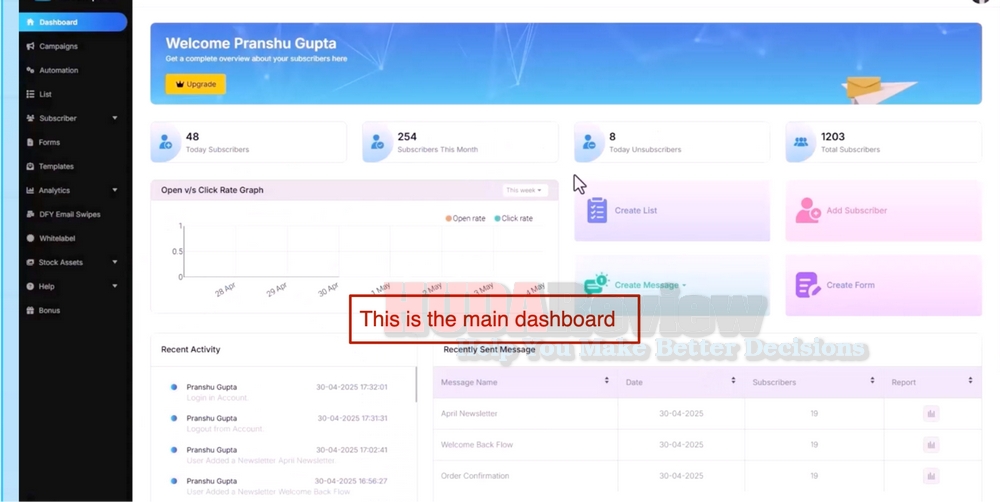This screenshot has width=1000, height=502.
Task: Click the Total Subscribers group icon
Action: pyautogui.click(x=801, y=143)
